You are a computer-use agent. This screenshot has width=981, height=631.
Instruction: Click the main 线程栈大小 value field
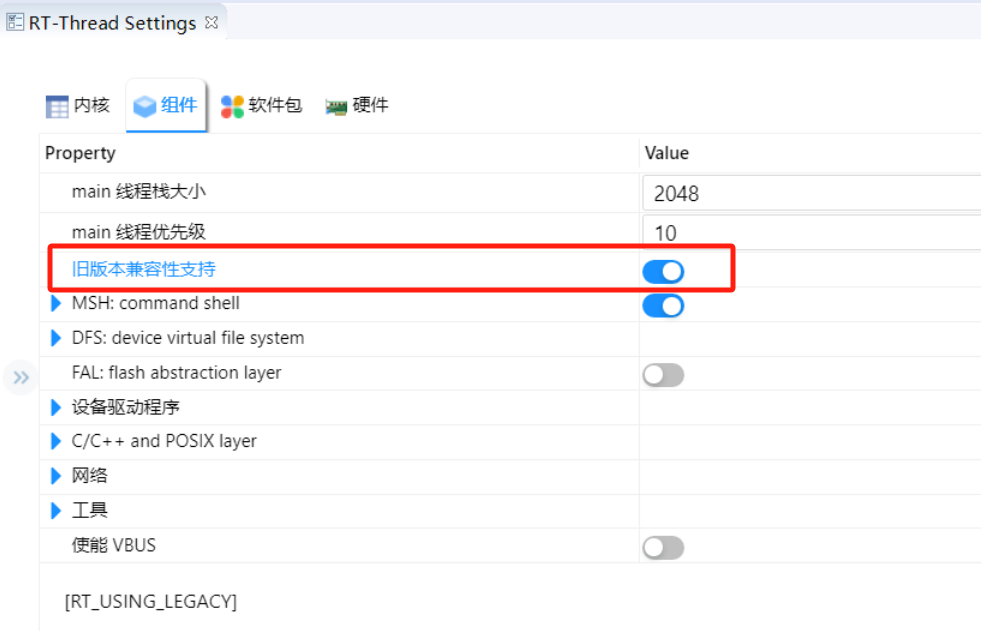pyautogui.click(x=811, y=193)
